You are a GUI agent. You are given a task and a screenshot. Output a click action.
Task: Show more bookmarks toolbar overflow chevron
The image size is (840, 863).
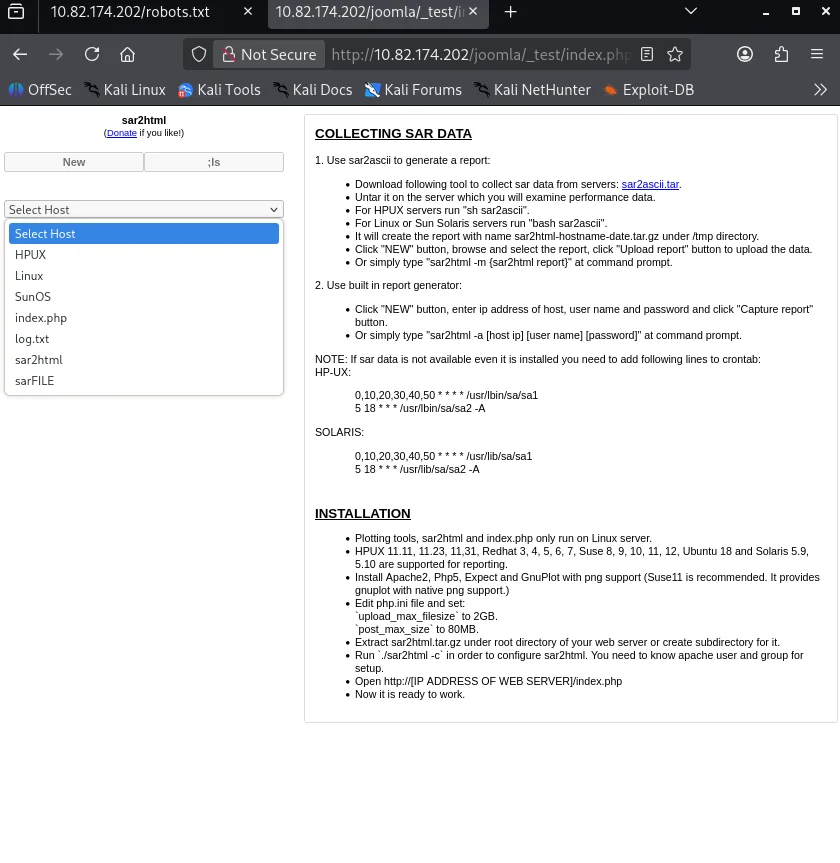[x=820, y=90]
